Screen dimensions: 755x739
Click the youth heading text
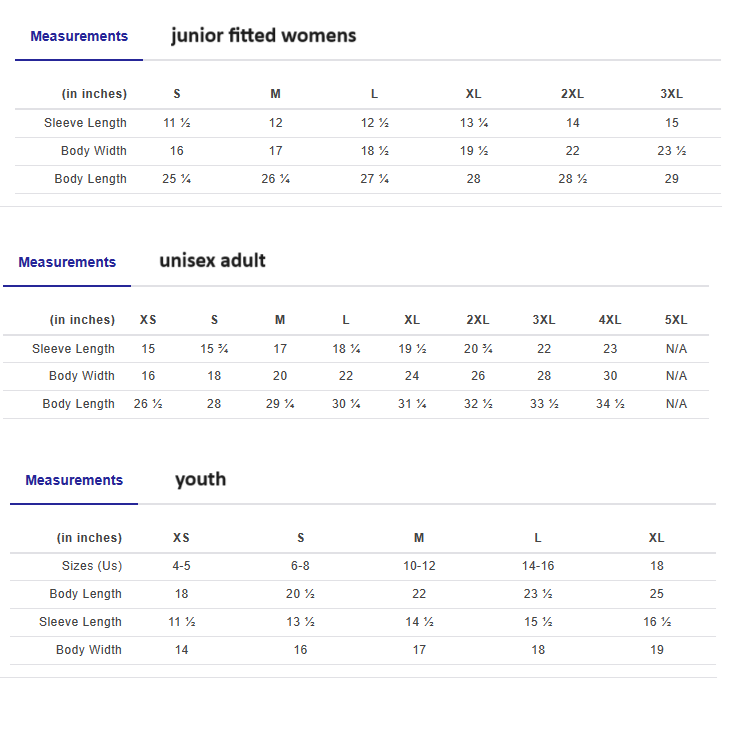(x=200, y=479)
